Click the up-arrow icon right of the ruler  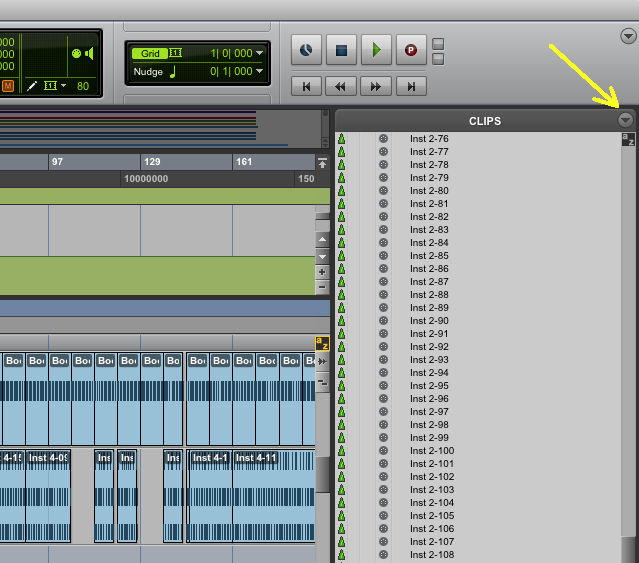tap(322, 163)
